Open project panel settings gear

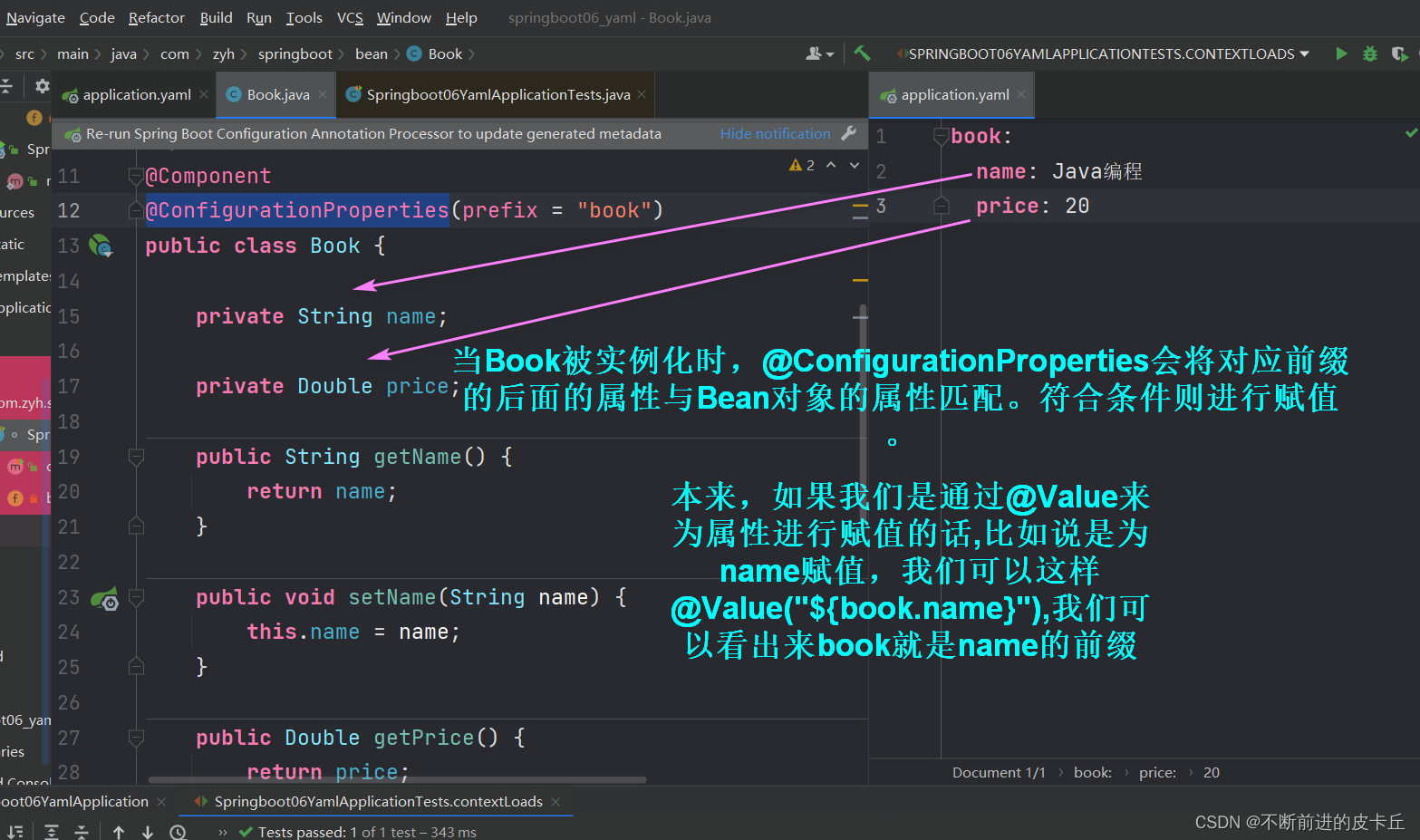[42, 86]
